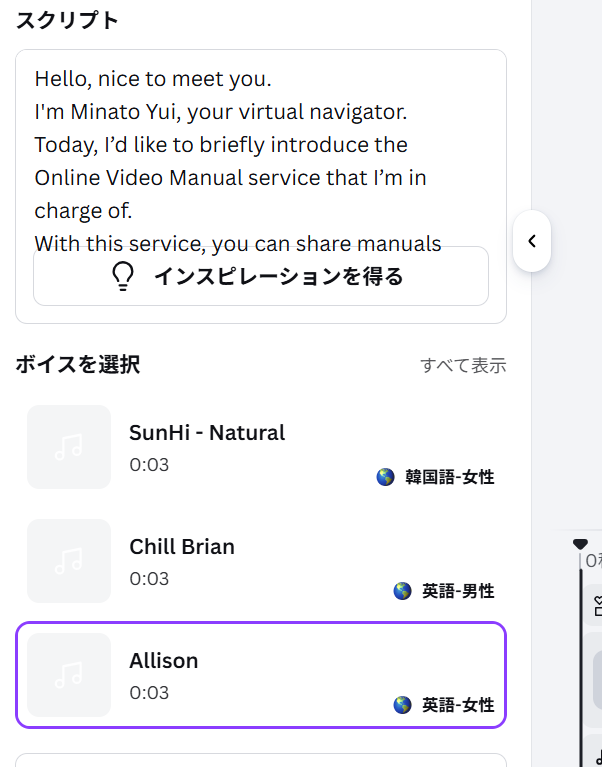Image resolution: width=602 pixels, height=767 pixels.
Task: Click the 韓国語-女性 language tag
Action: tap(449, 476)
